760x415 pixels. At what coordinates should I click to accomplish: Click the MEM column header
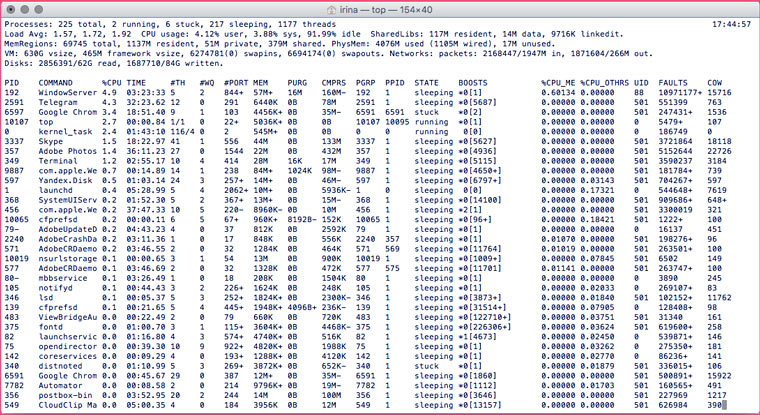pos(260,83)
